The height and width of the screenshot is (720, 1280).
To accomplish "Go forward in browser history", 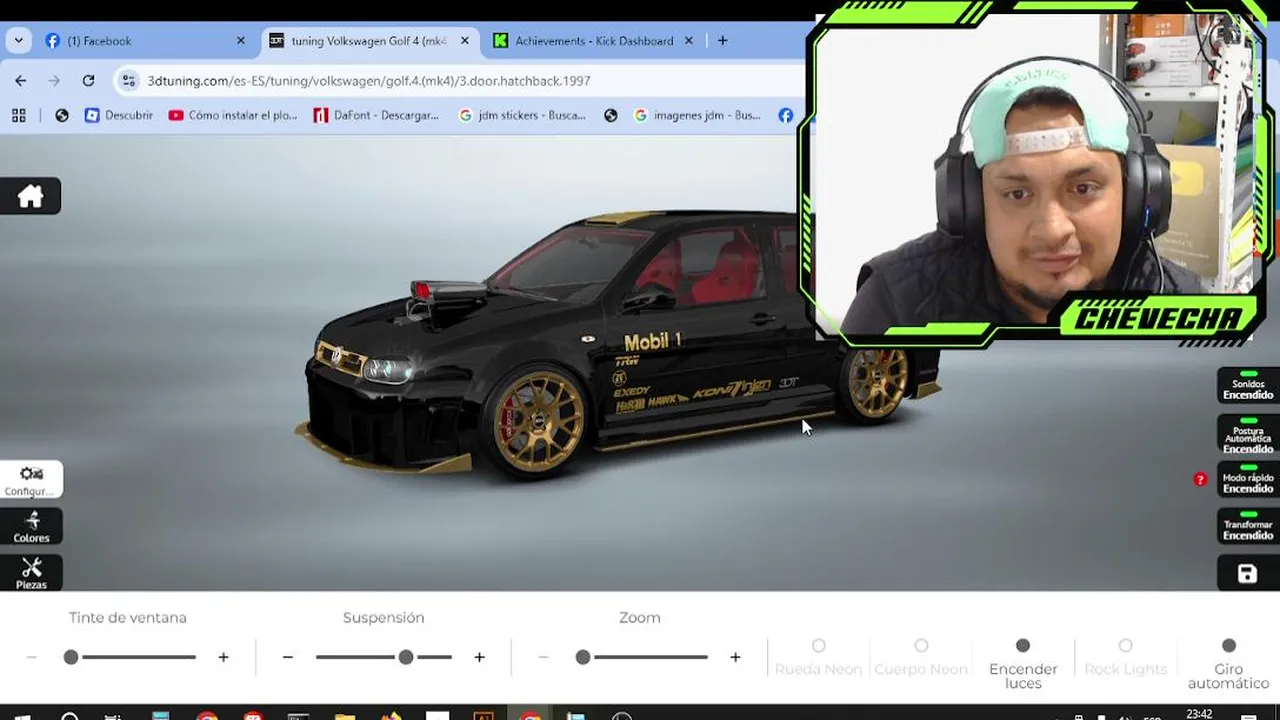I will coord(55,80).
